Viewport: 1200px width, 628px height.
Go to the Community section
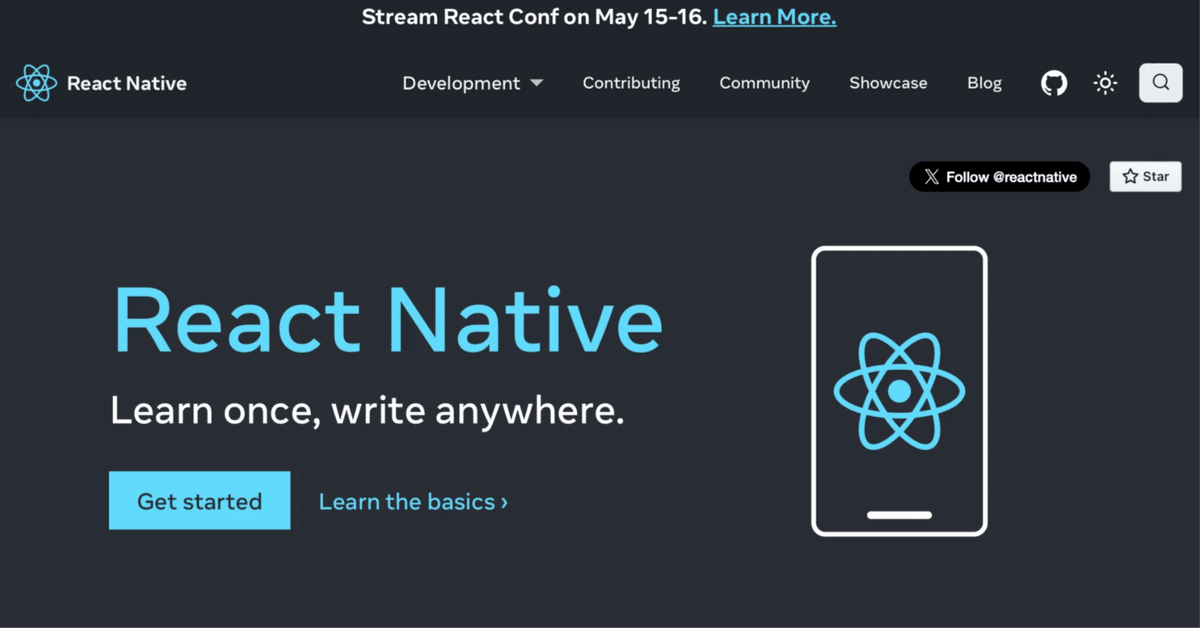point(764,83)
